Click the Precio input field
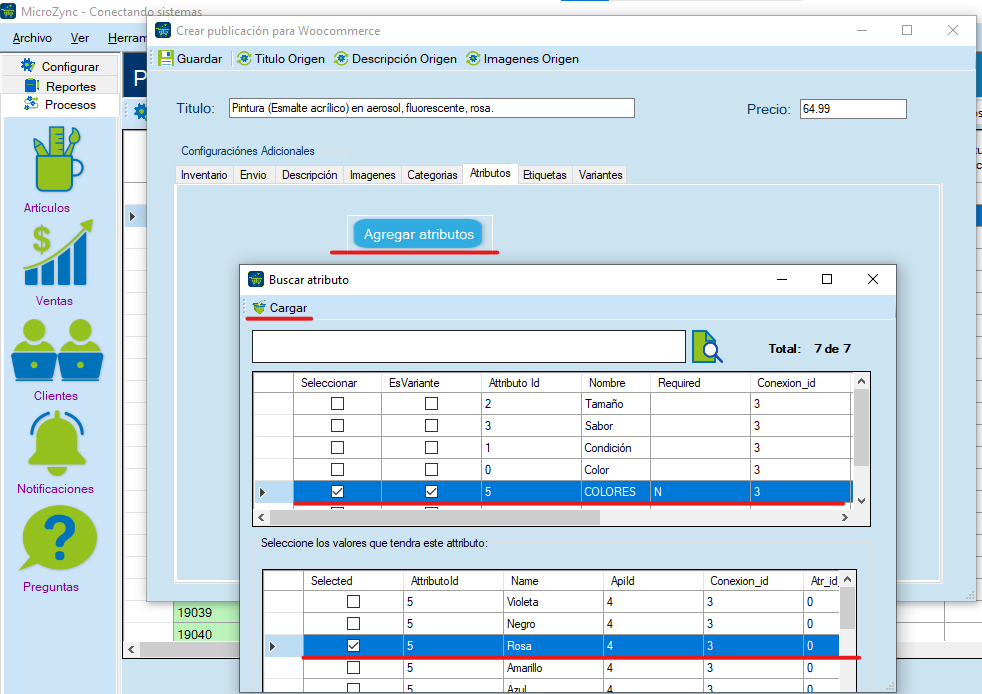Screen dimensions: 982x694 (x=853, y=109)
